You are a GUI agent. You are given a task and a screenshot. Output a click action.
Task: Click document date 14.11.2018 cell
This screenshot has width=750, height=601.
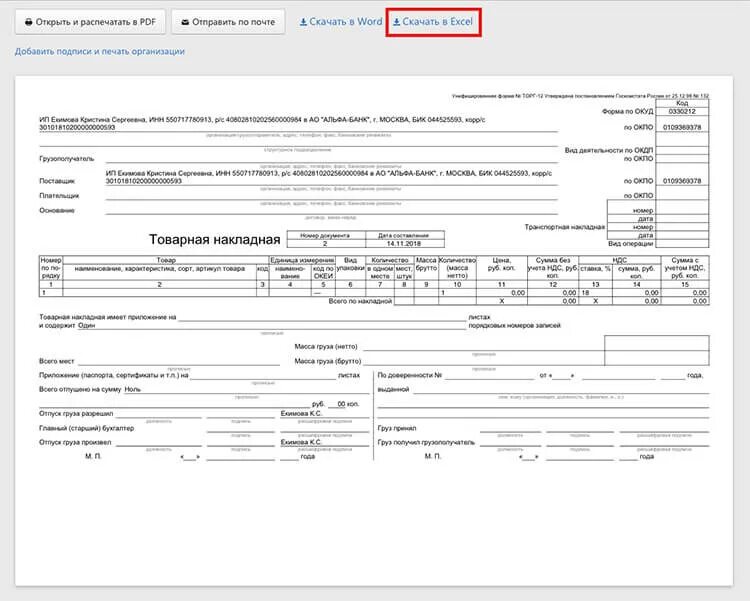pyautogui.click(x=405, y=244)
